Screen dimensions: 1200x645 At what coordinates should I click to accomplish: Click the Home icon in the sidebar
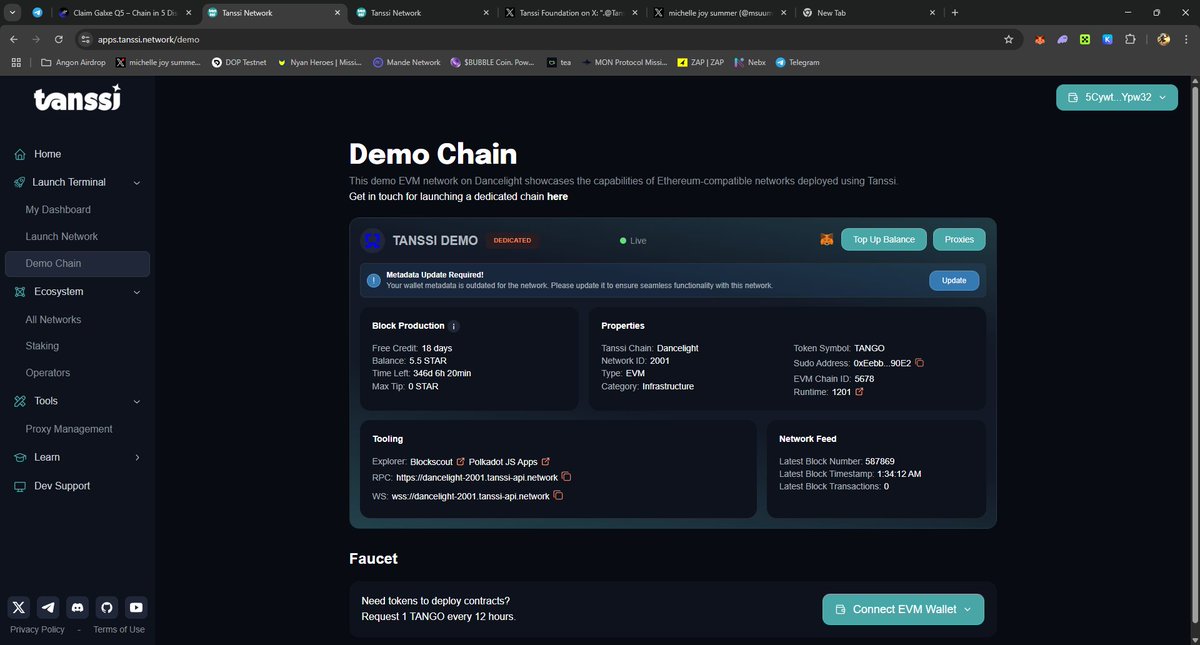[x=18, y=154]
